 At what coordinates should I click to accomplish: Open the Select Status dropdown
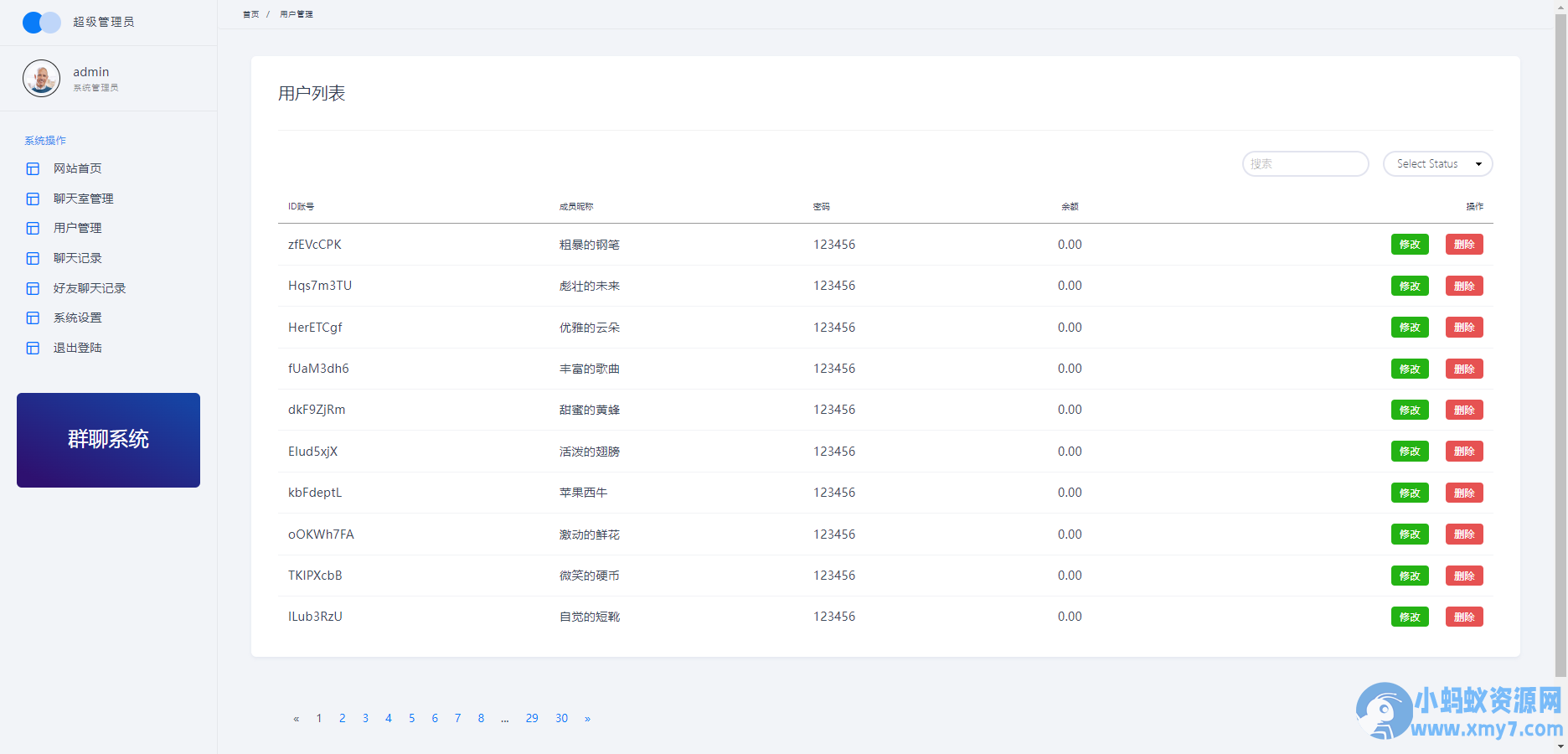click(1437, 164)
